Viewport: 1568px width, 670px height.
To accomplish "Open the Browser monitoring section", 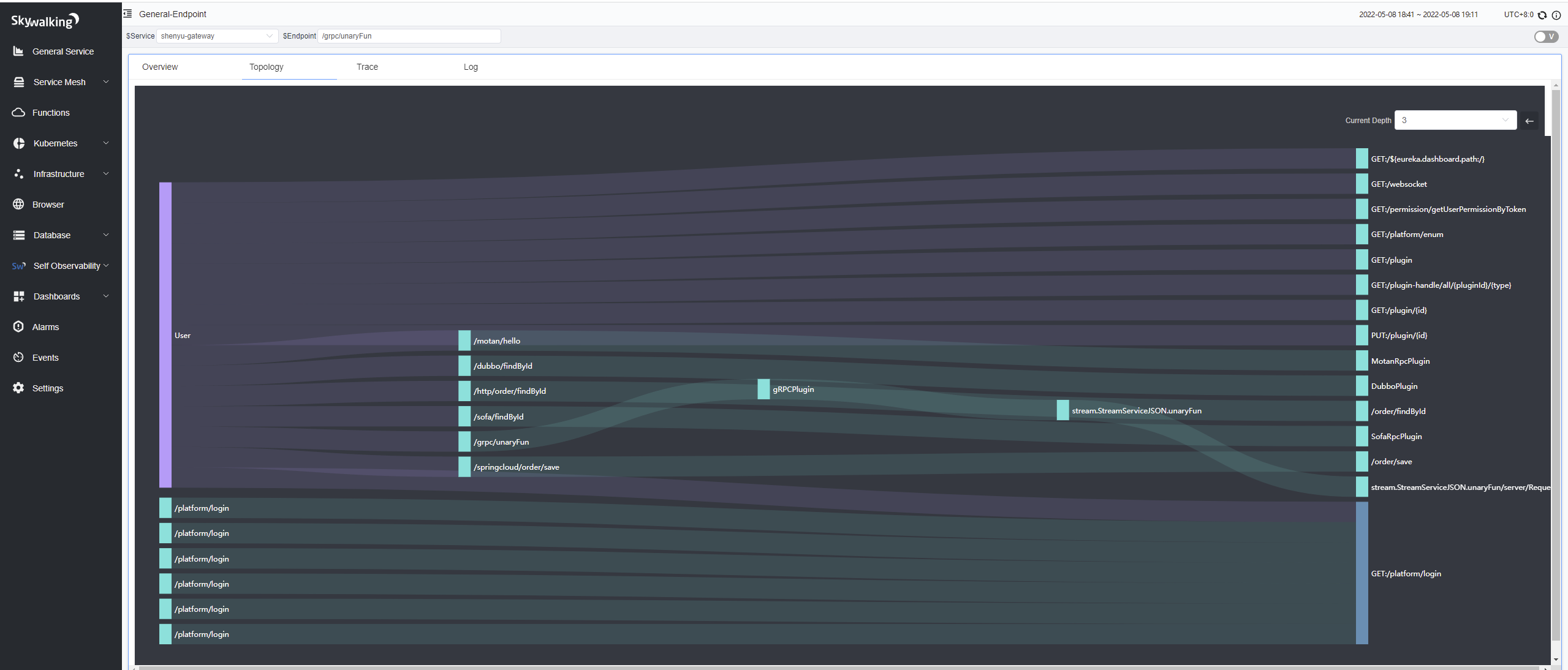I will [48, 205].
